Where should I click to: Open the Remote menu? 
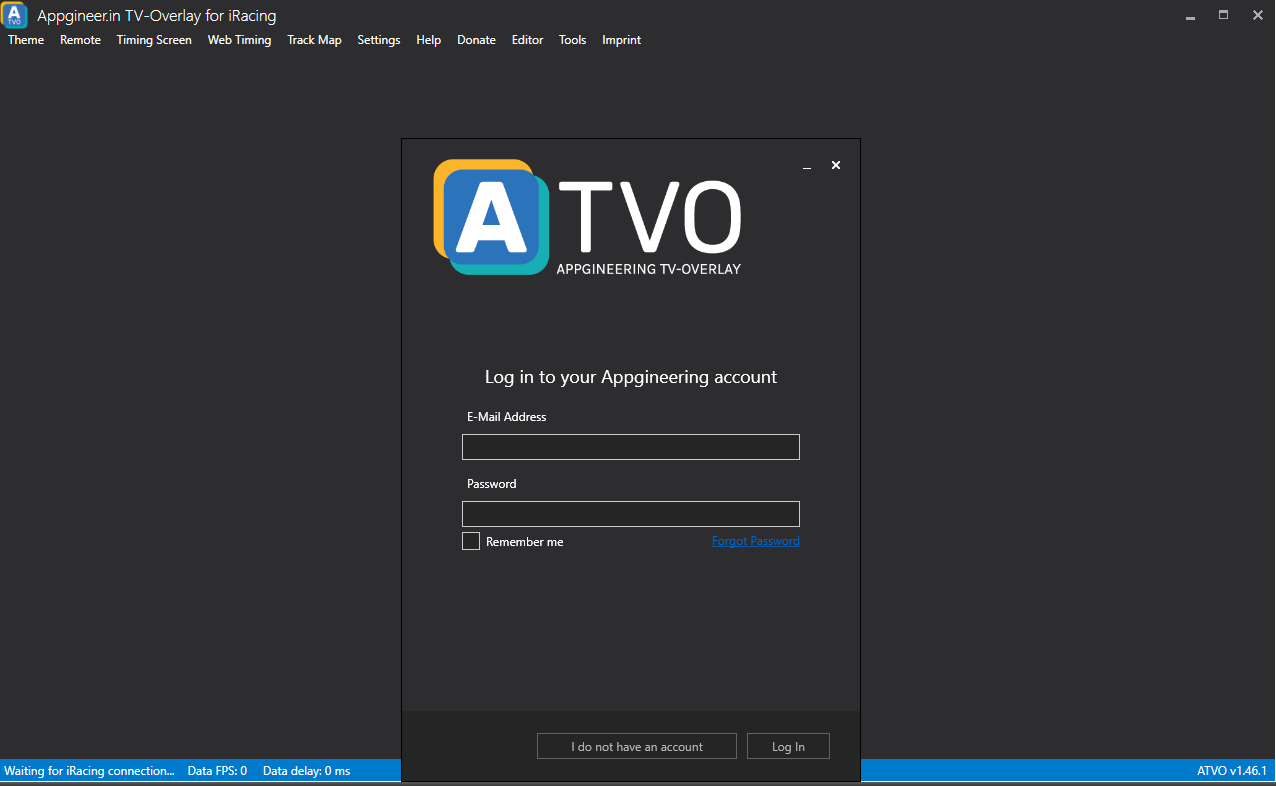click(x=80, y=40)
